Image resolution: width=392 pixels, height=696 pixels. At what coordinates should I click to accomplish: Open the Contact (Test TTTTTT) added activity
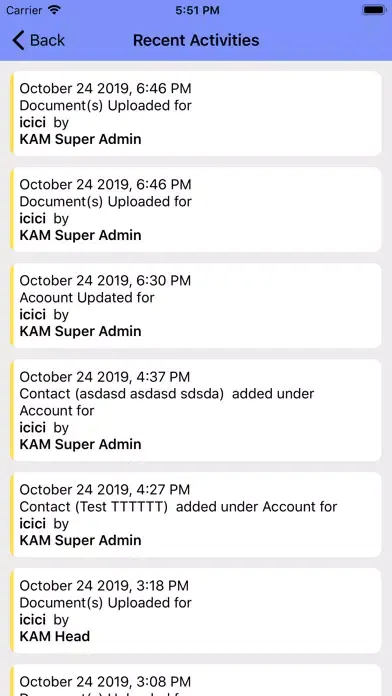coord(196,514)
